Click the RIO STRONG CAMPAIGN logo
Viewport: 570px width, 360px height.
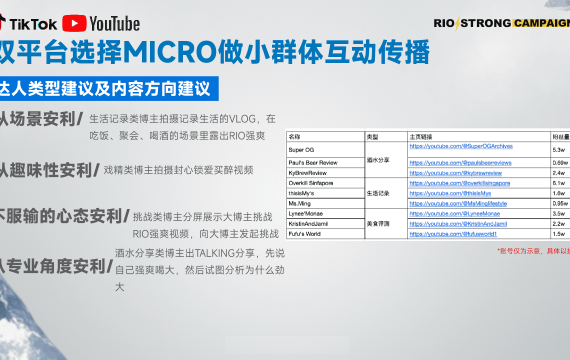501,23
